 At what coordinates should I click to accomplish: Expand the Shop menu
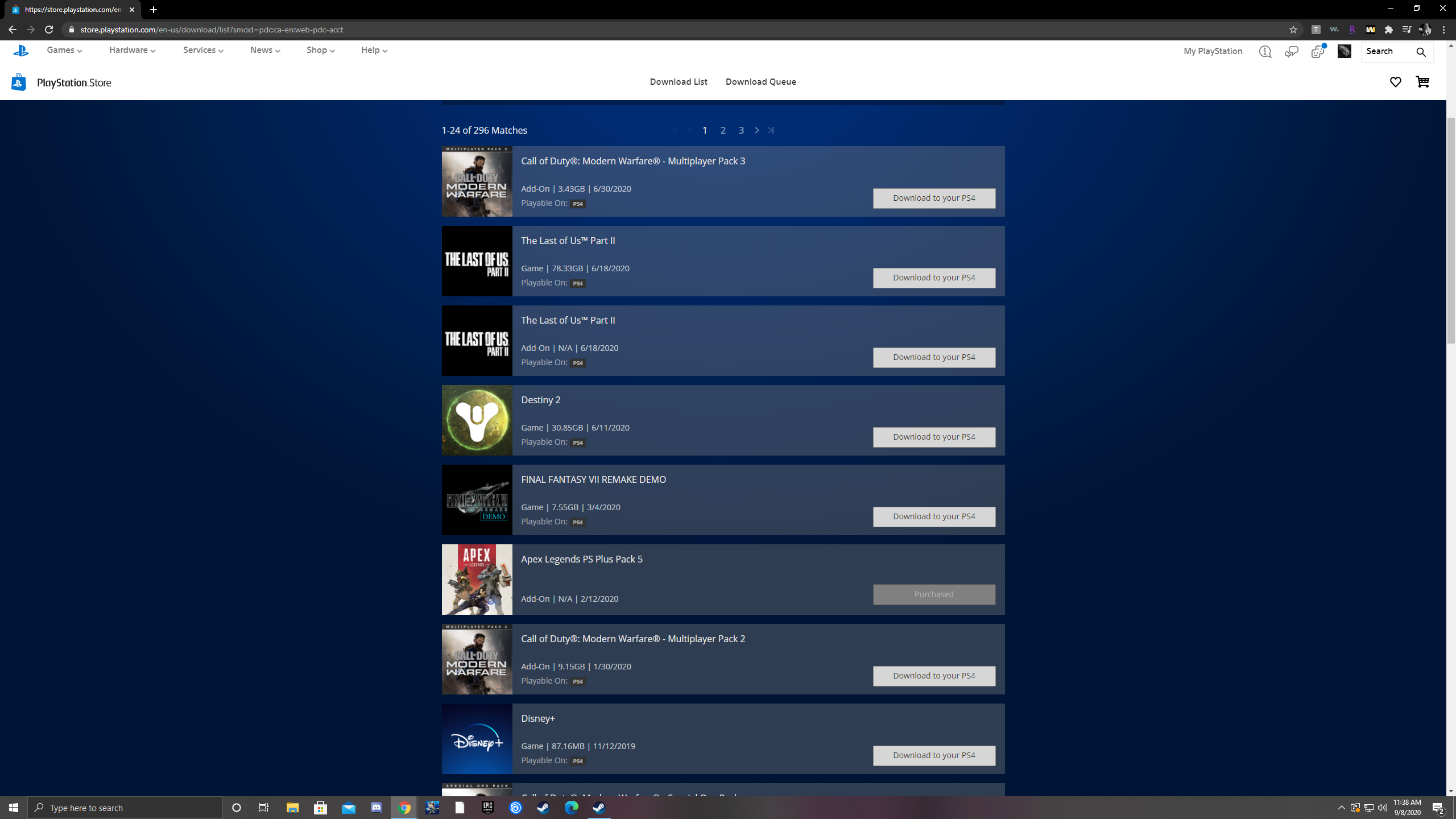tap(320, 50)
